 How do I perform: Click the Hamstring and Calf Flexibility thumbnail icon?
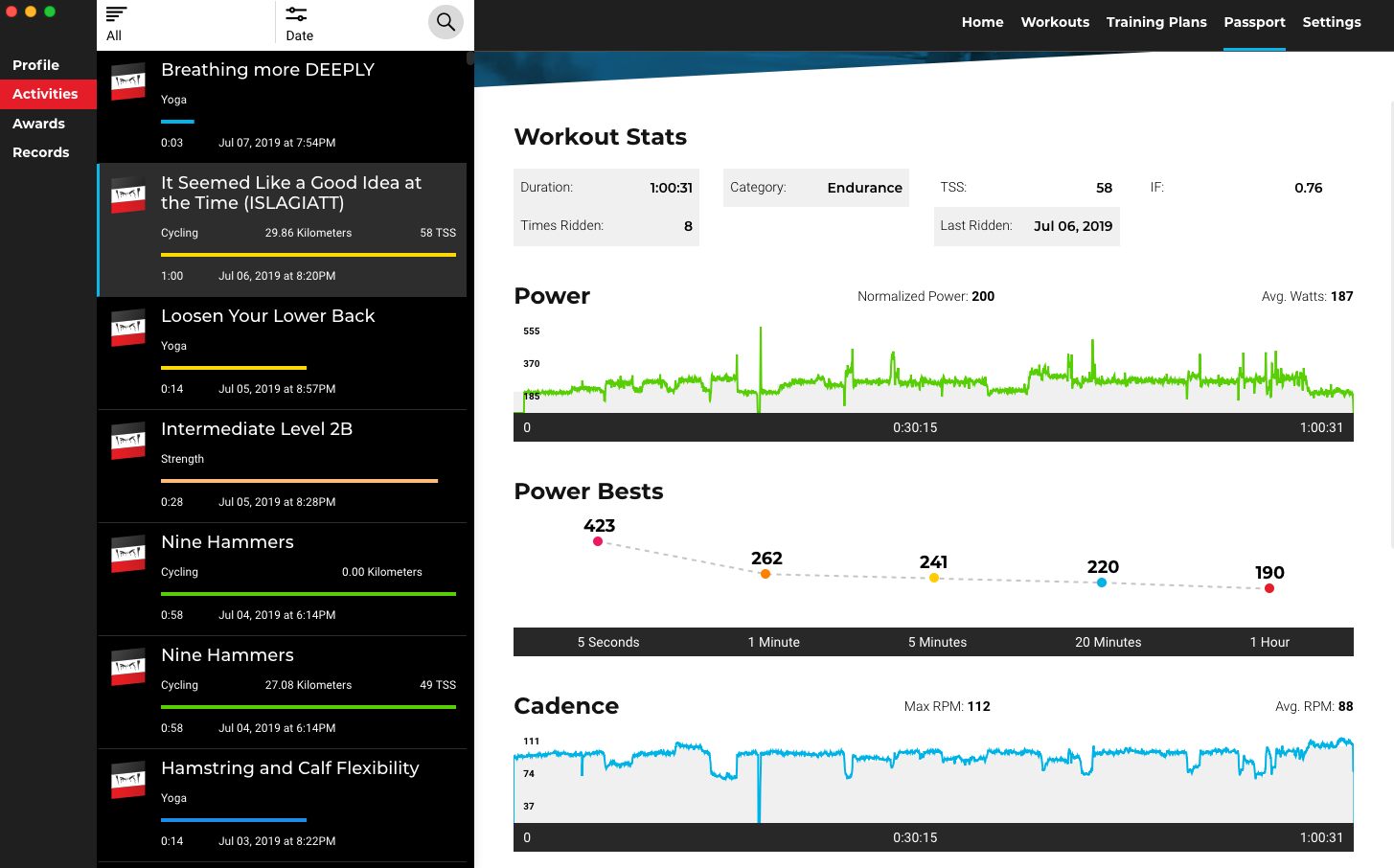point(128,780)
